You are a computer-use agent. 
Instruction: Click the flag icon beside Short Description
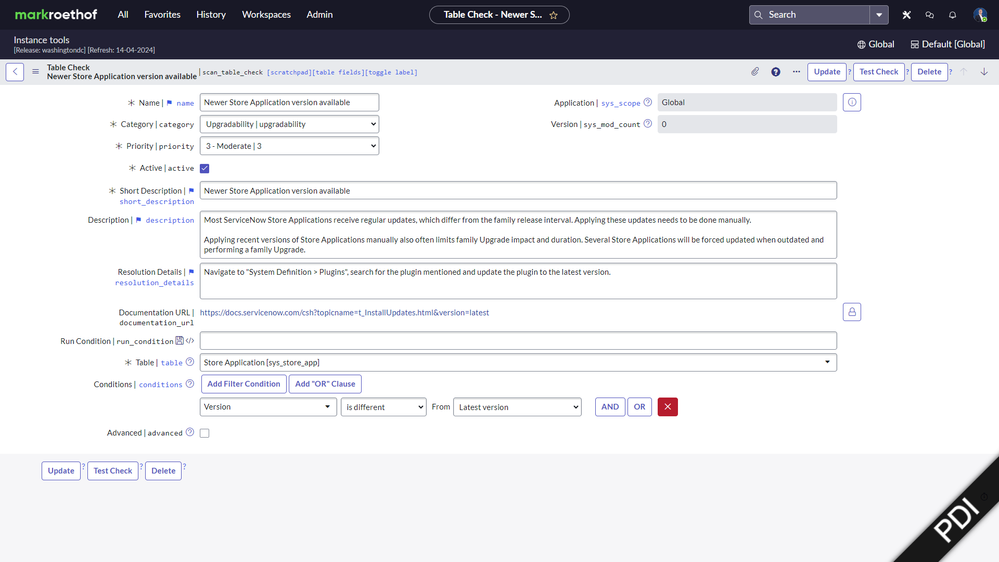pos(191,191)
